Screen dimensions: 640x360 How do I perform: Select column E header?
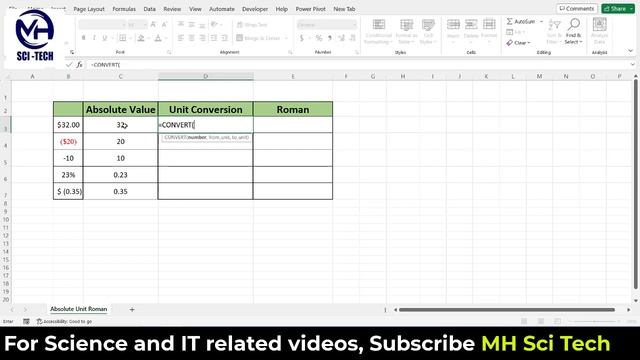[293, 76]
